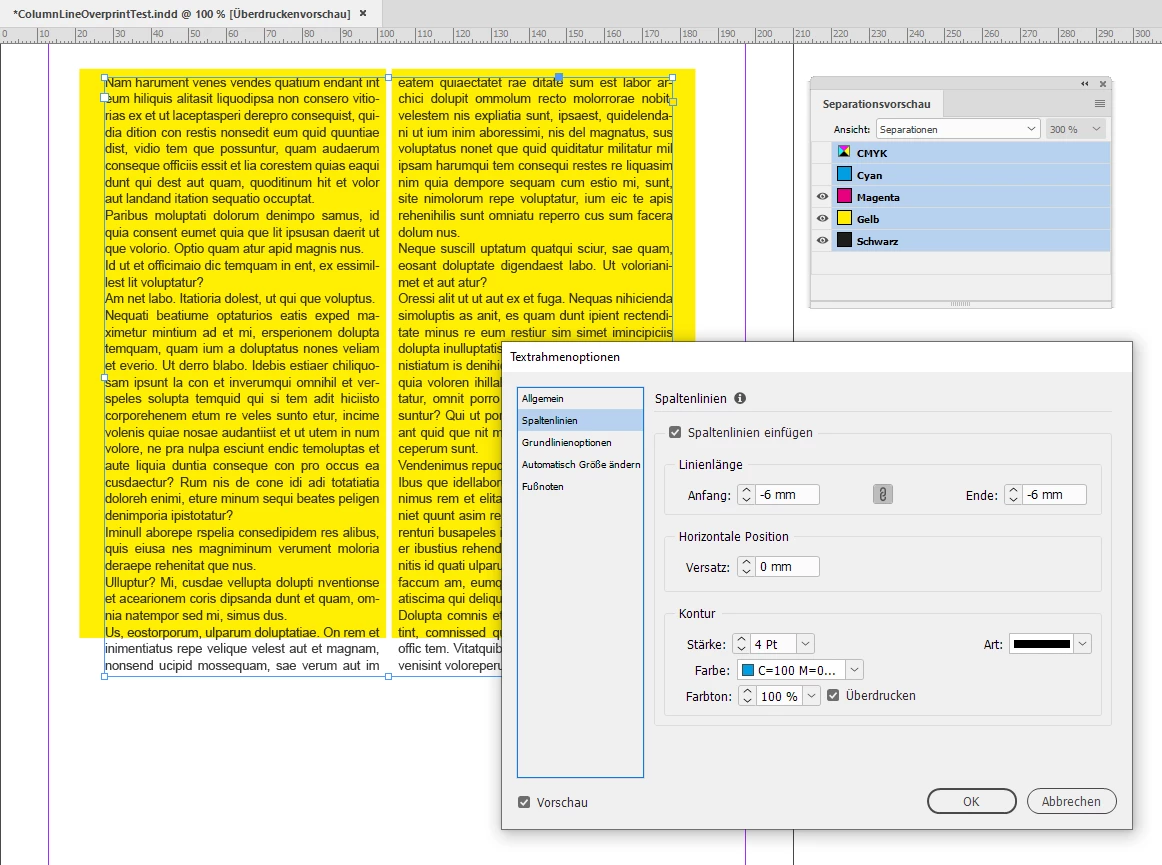
Task: Click the Stärke stepper arrows
Action: (741, 644)
